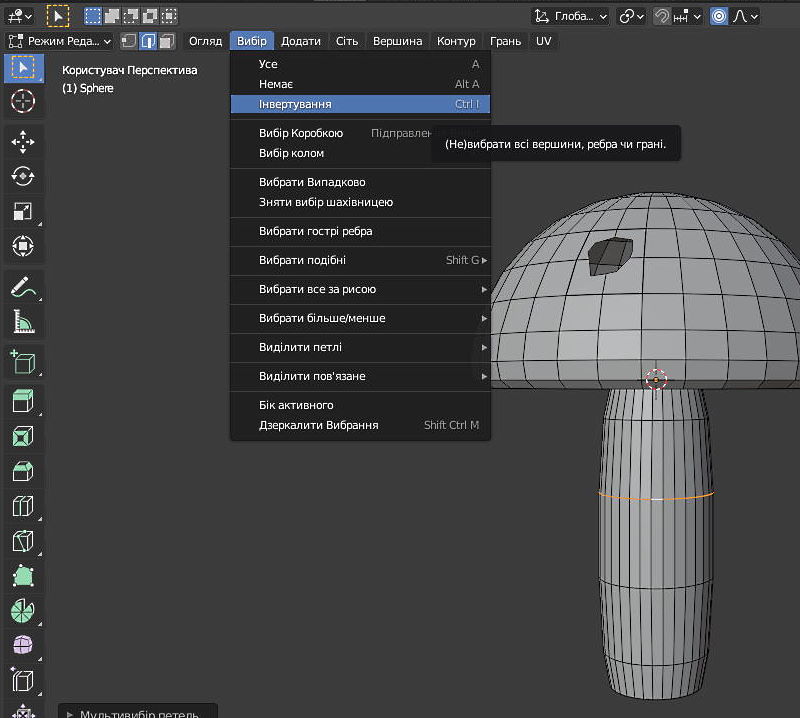Set selection mode to Extend icon
800x718 pixels.
click(112, 16)
